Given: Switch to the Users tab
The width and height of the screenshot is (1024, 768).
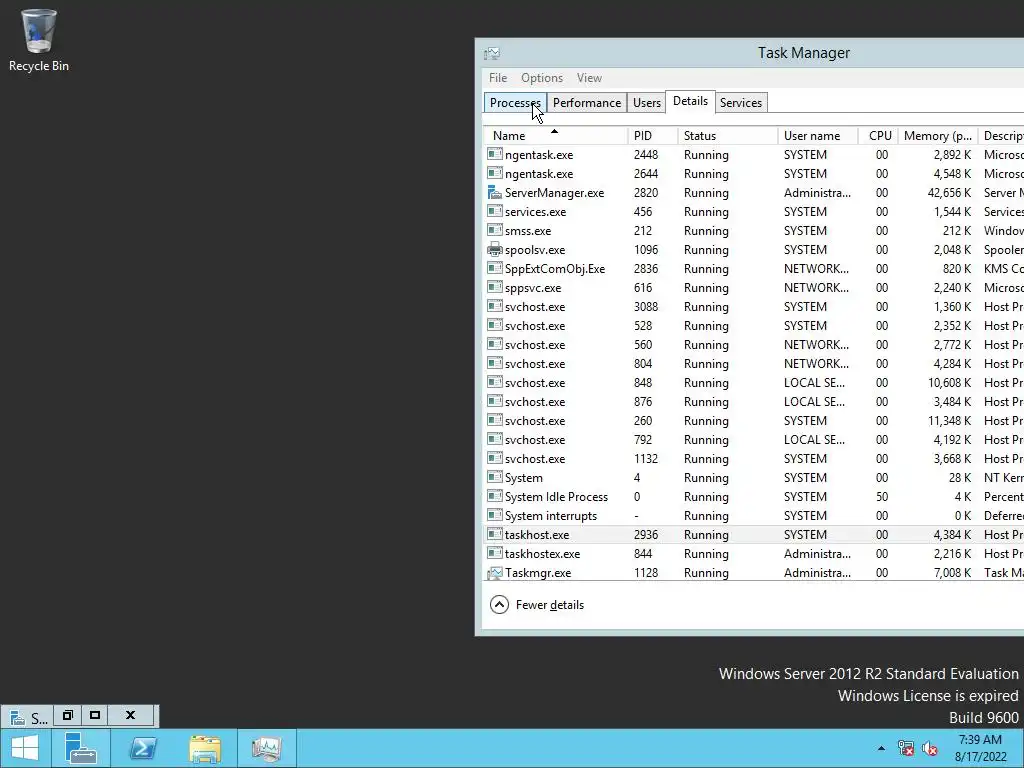Looking at the screenshot, I should tap(647, 103).
